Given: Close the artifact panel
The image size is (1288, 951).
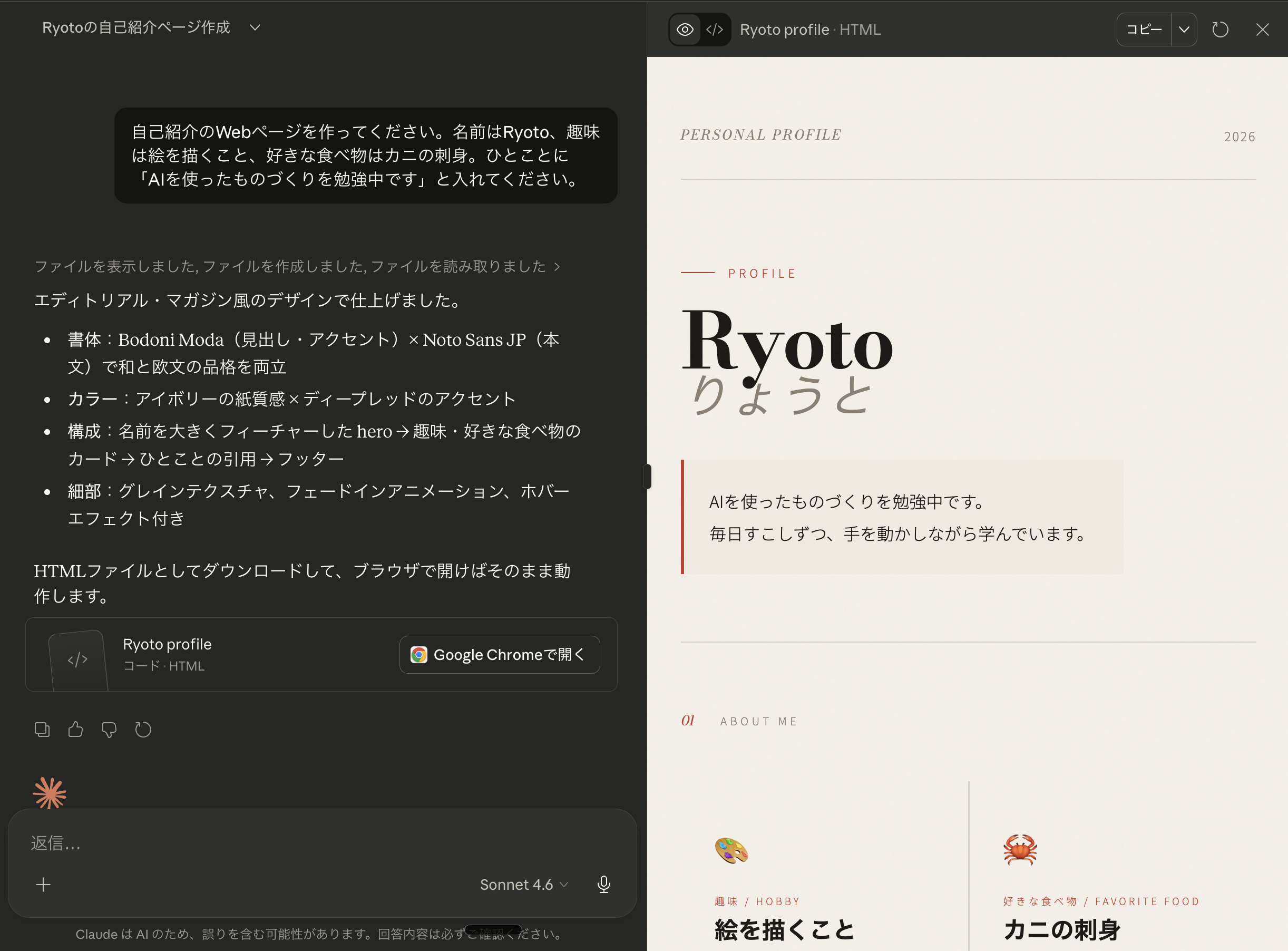Looking at the screenshot, I should click(1262, 30).
